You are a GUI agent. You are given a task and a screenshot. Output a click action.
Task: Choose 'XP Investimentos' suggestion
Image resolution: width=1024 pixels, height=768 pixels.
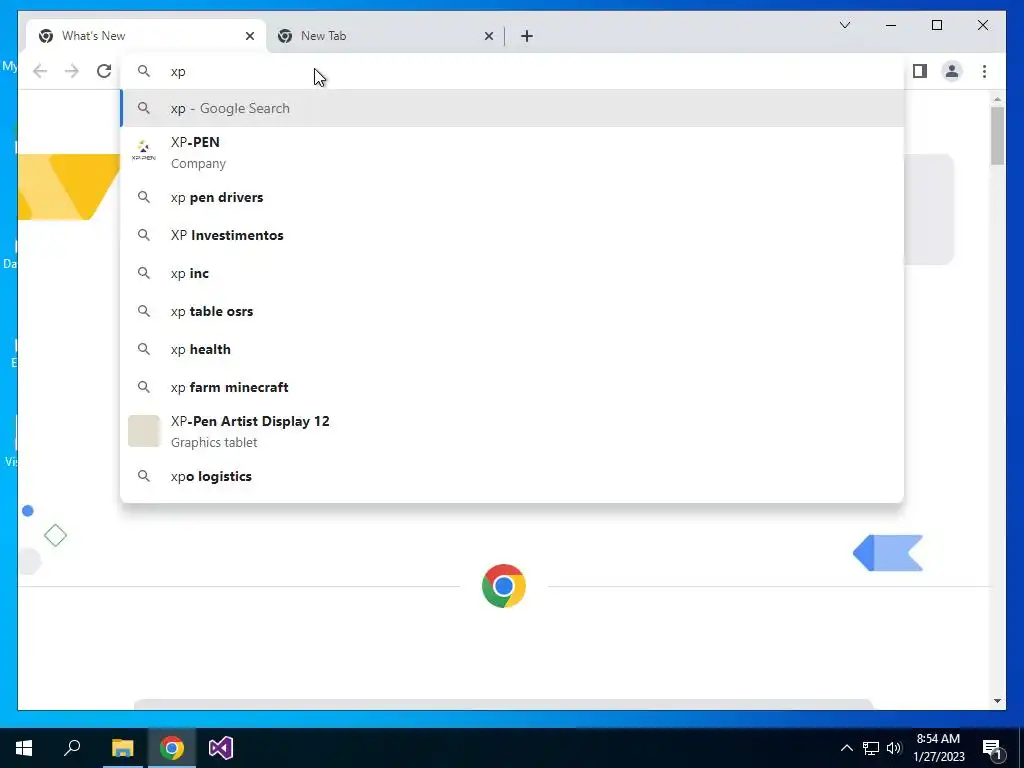pyautogui.click(x=512, y=235)
